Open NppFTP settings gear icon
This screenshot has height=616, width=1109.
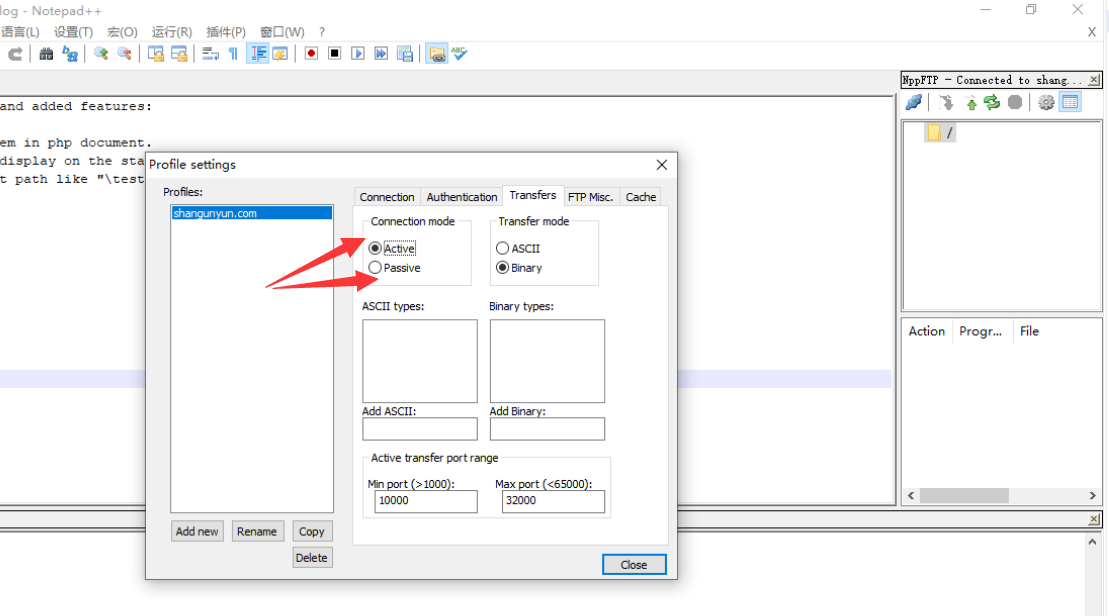click(1046, 102)
